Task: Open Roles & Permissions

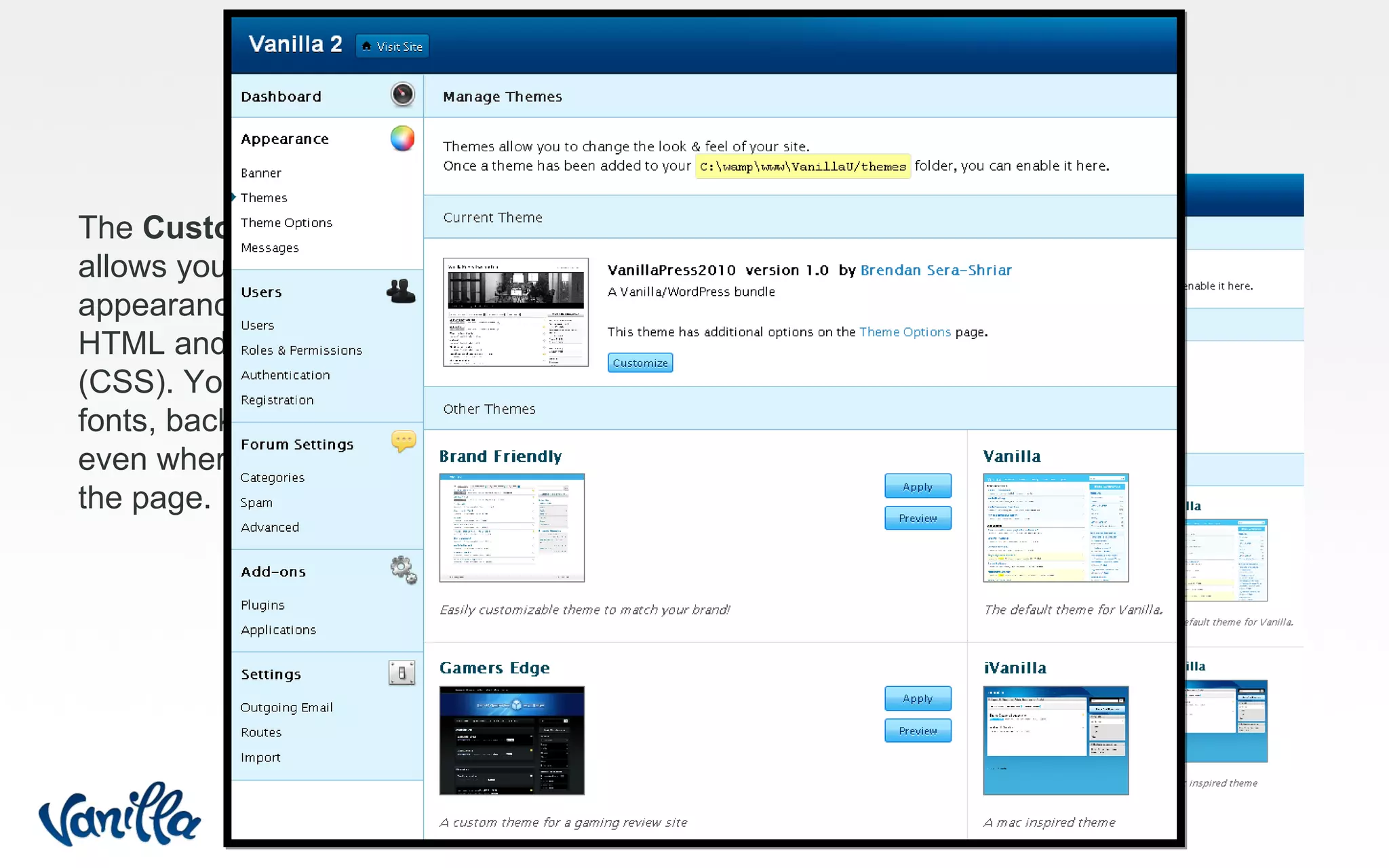Action: 301,350
